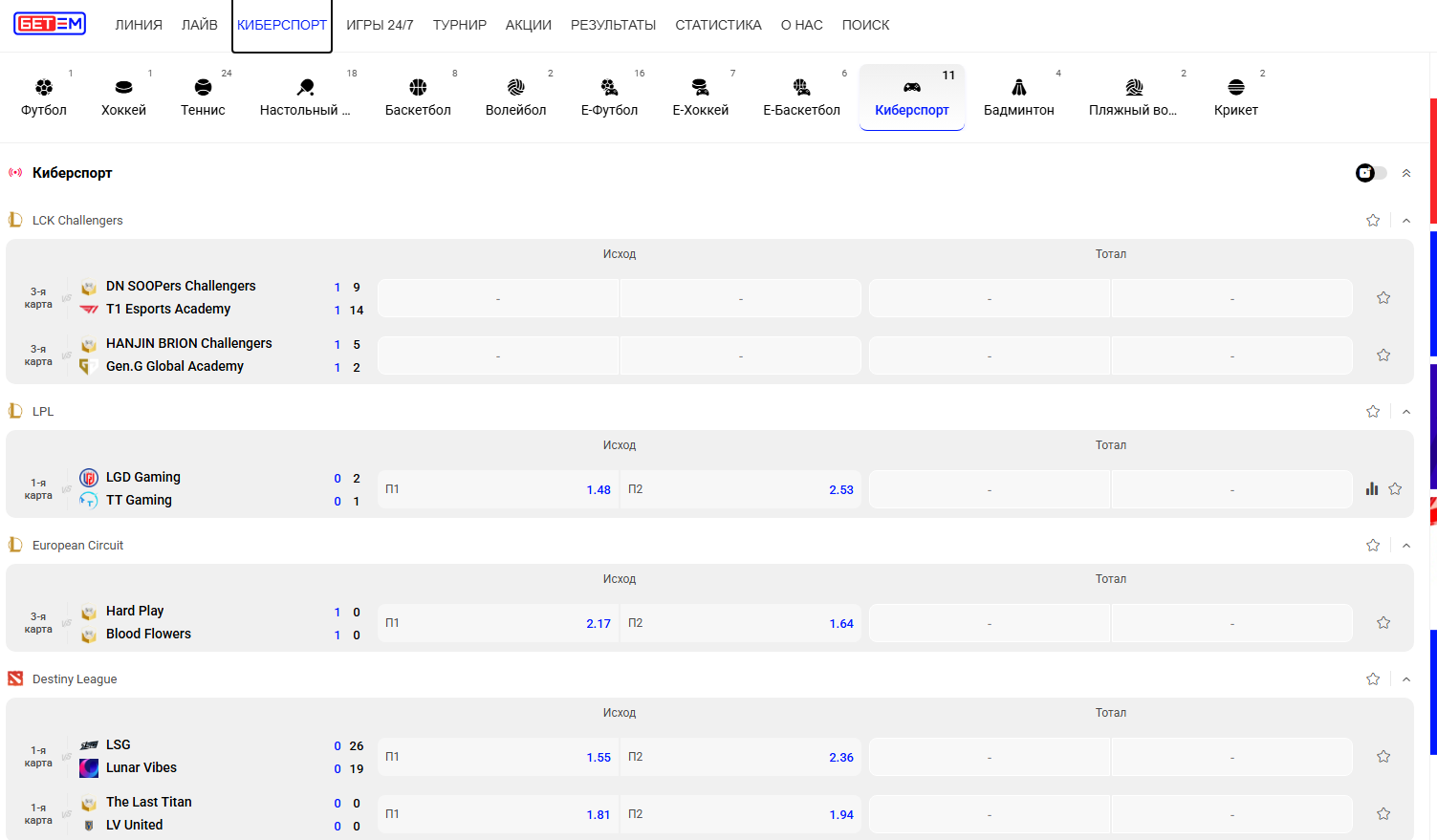Go to the БЕТЕМ logo home
The image size is (1437, 840).
click(x=50, y=24)
